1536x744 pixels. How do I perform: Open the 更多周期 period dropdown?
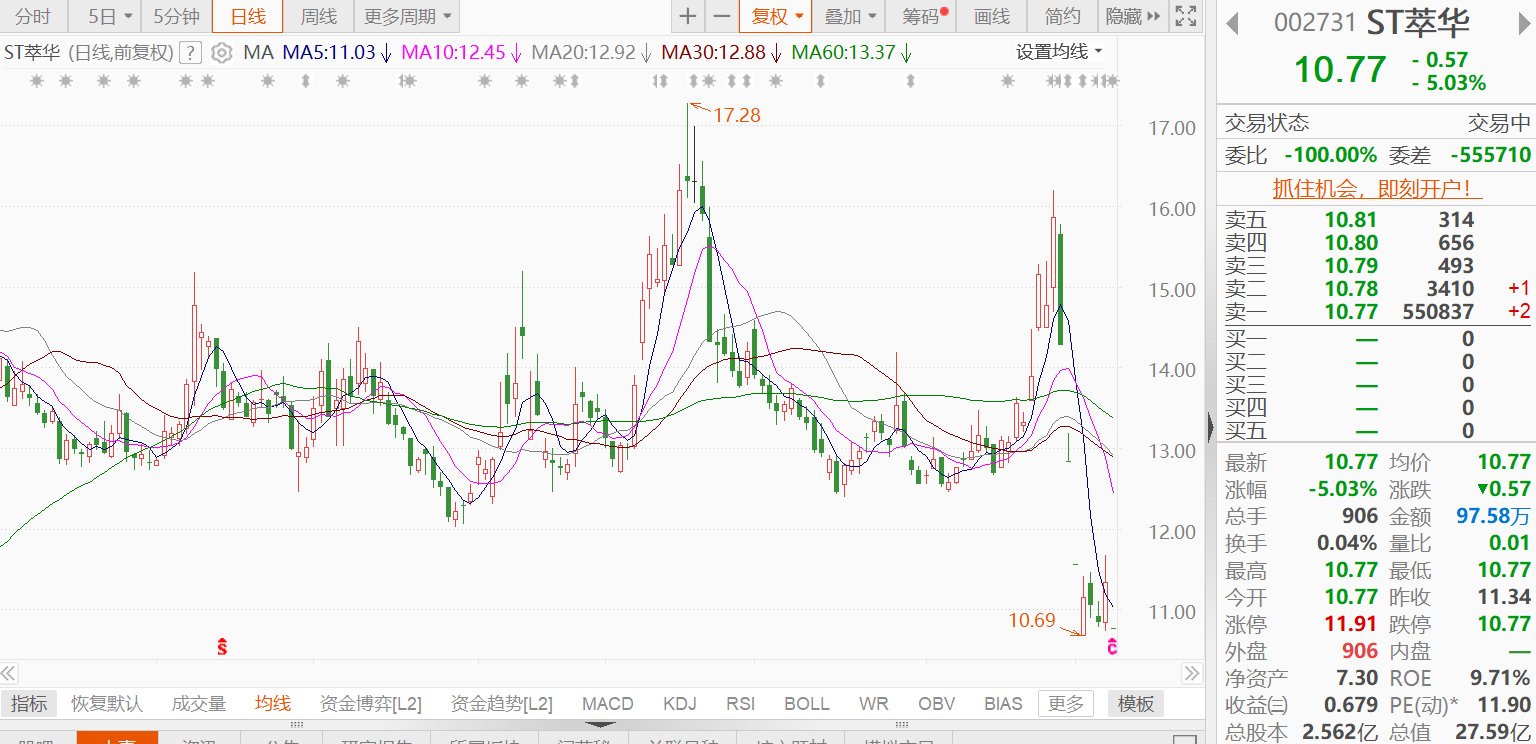pyautogui.click(x=406, y=17)
